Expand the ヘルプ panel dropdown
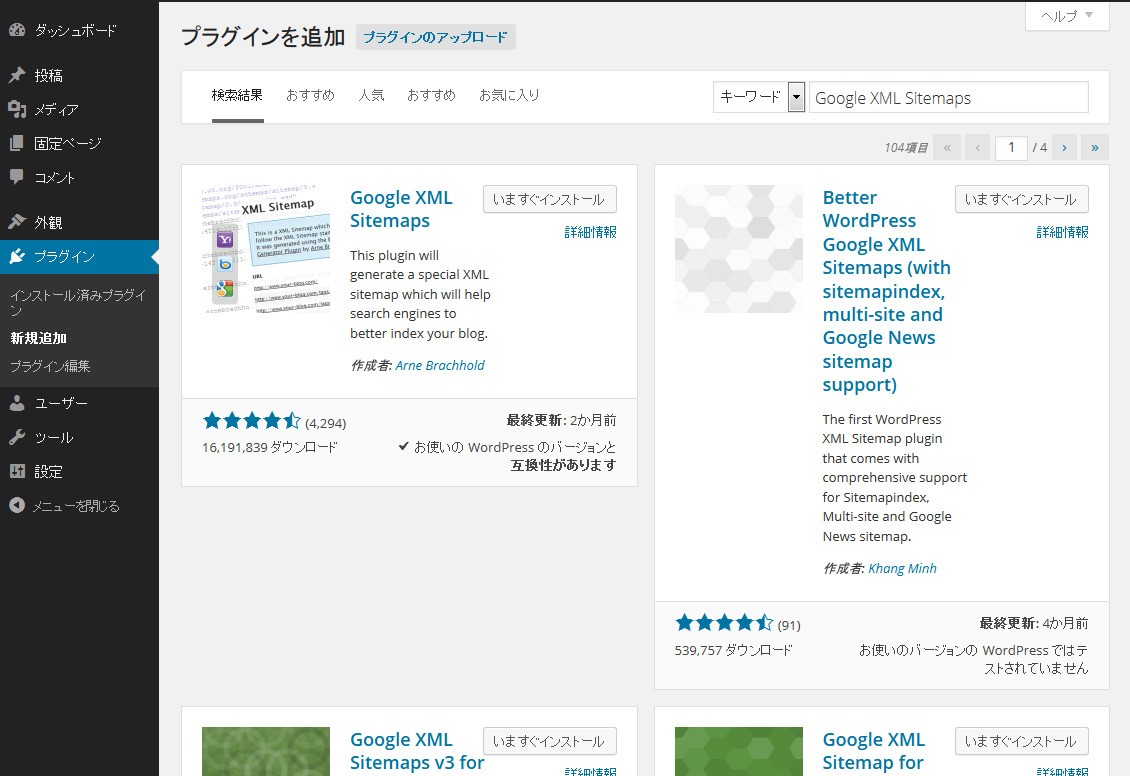This screenshot has height=776, width=1130. (x=1067, y=16)
